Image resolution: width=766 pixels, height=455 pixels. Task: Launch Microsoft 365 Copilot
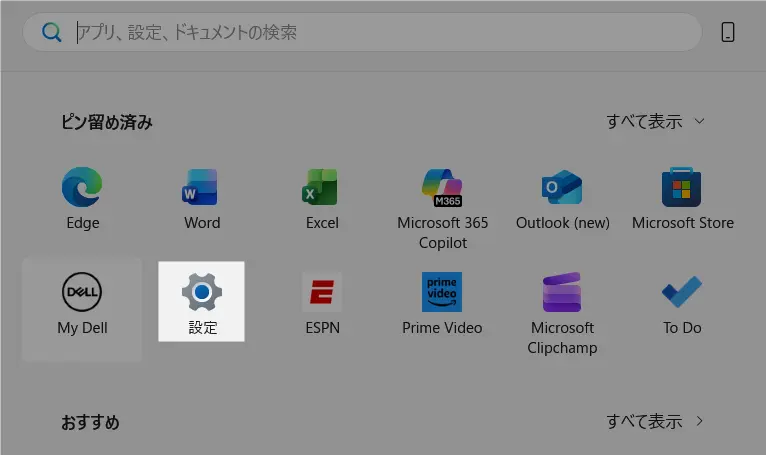pyautogui.click(x=442, y=206)
